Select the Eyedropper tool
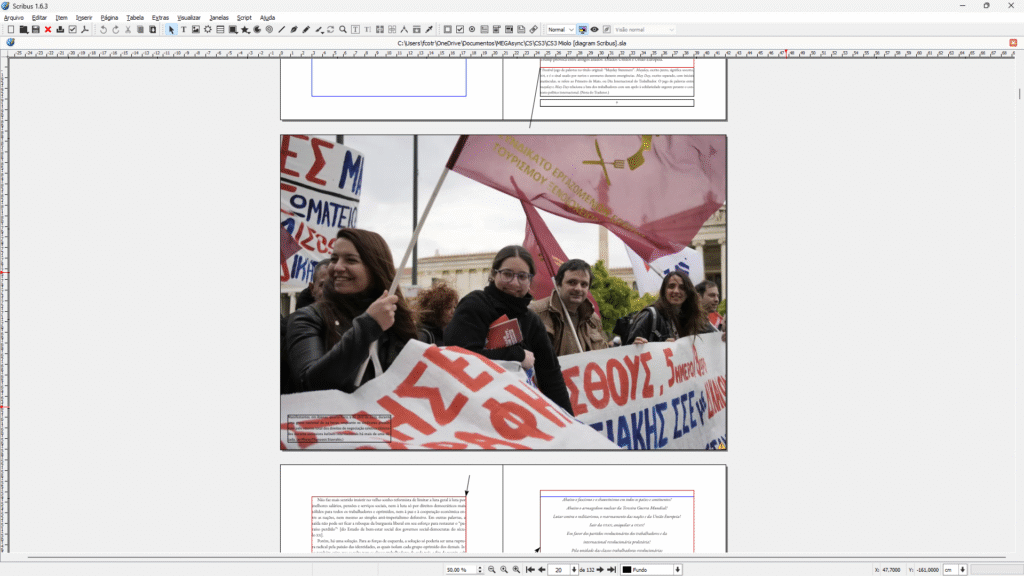 429,30
